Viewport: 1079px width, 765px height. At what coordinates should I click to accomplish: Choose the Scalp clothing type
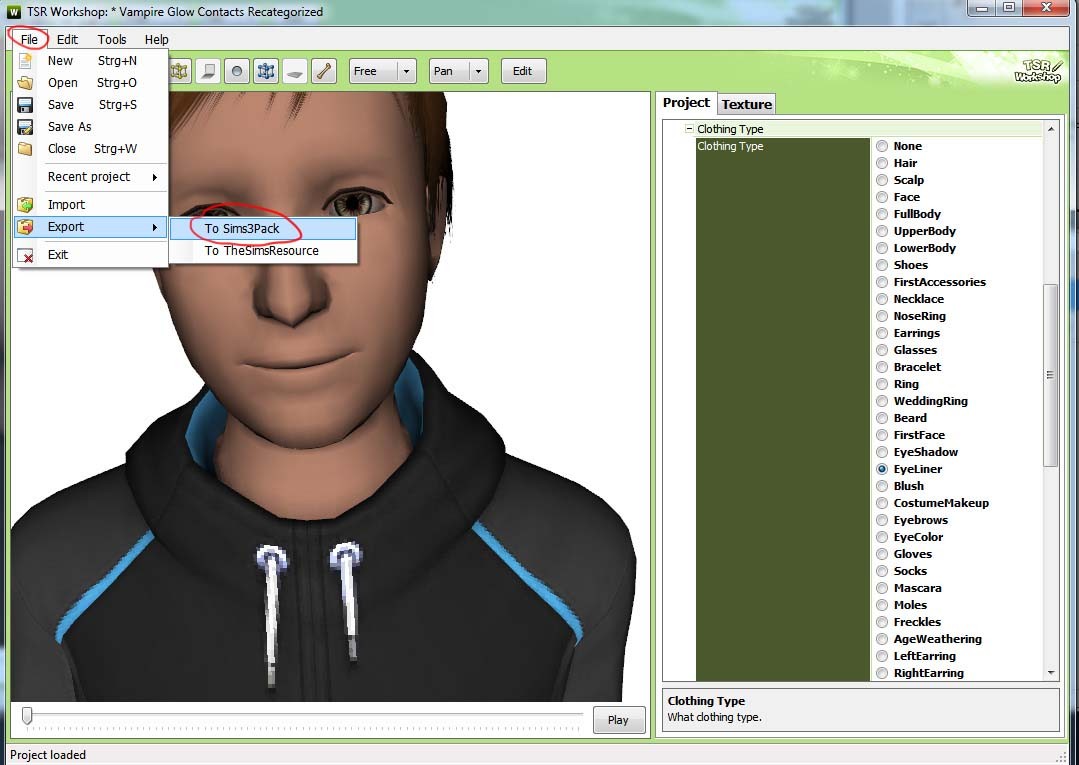click(x=882, y=180)
